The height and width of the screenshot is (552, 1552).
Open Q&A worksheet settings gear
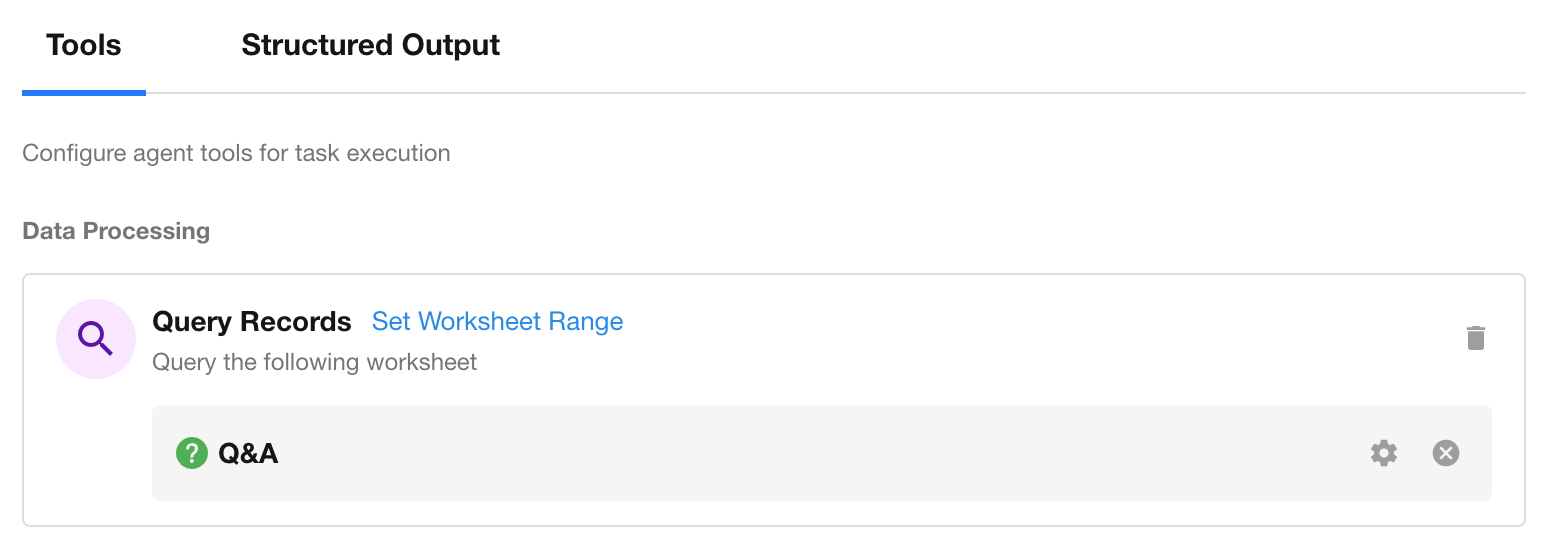point(1384,453)
